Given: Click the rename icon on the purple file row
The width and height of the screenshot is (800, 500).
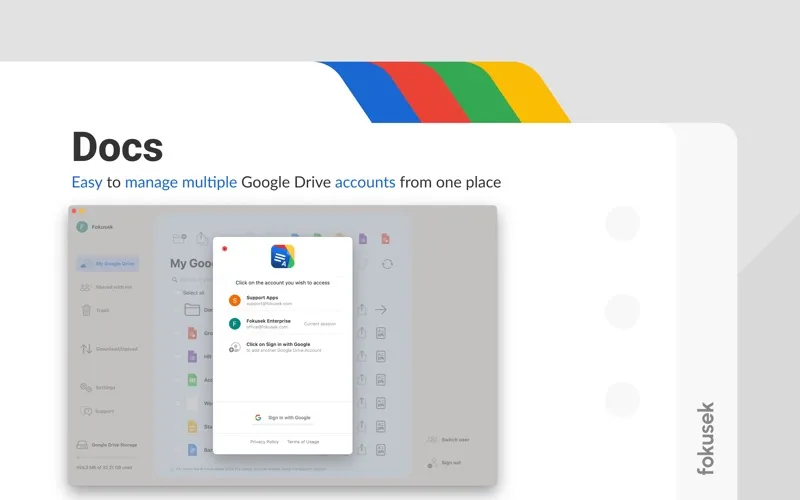Looking at the screenshot, I should click(x=381, y=356).
